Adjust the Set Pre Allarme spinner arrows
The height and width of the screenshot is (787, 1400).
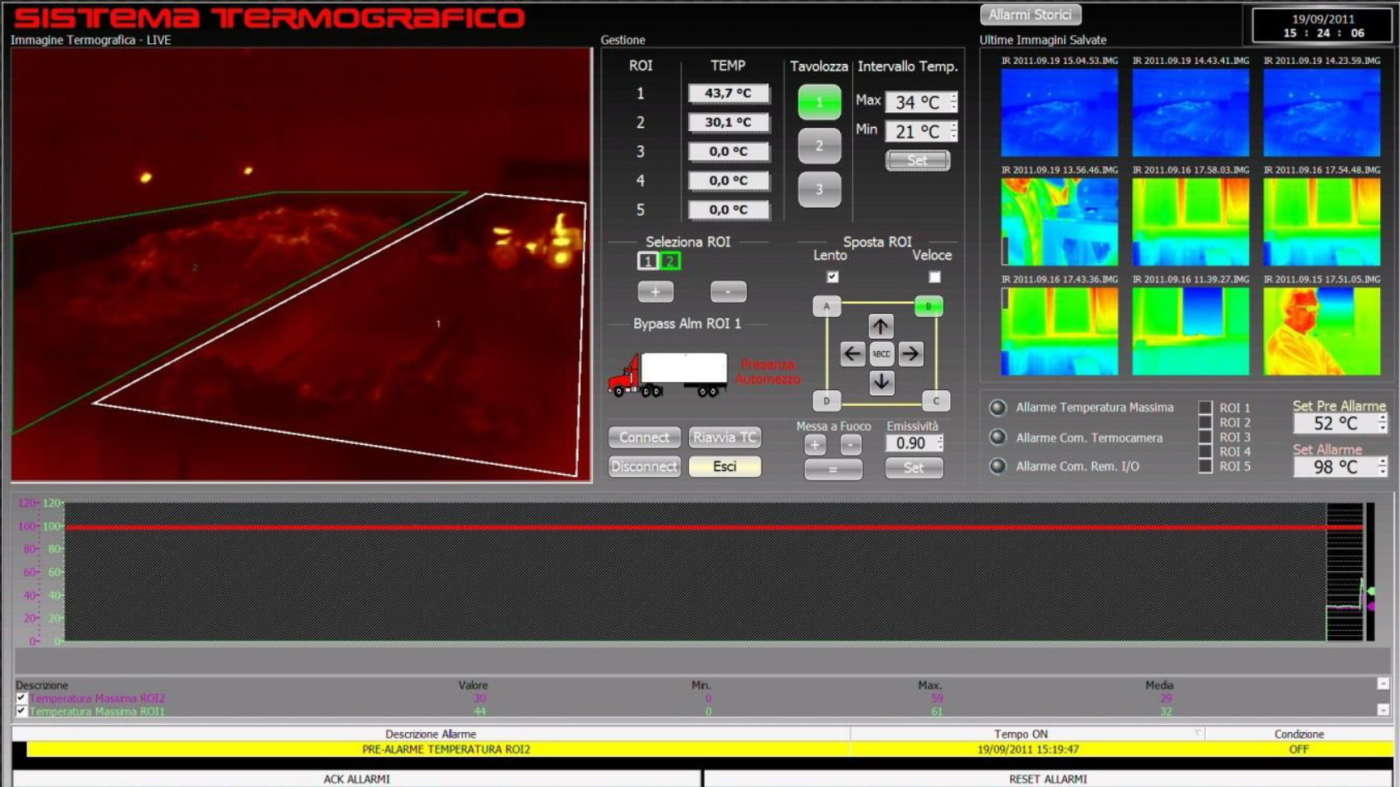[x=1383, y=424]
